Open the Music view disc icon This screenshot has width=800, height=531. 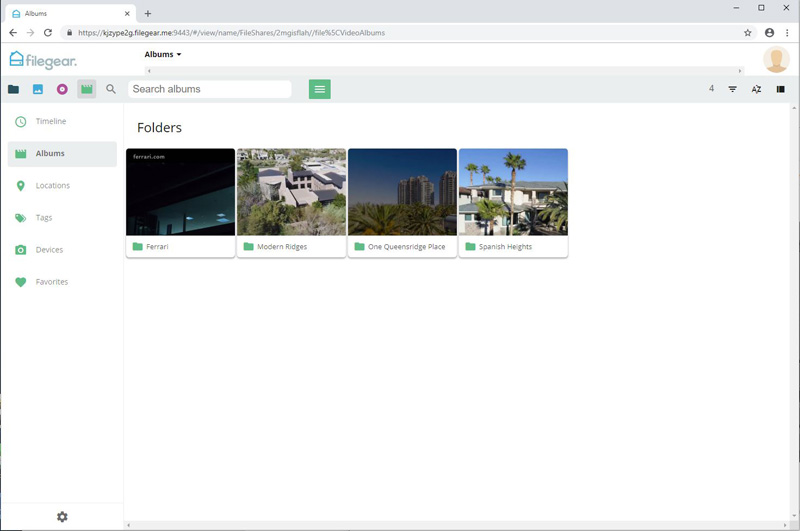(x=62, y=89)
